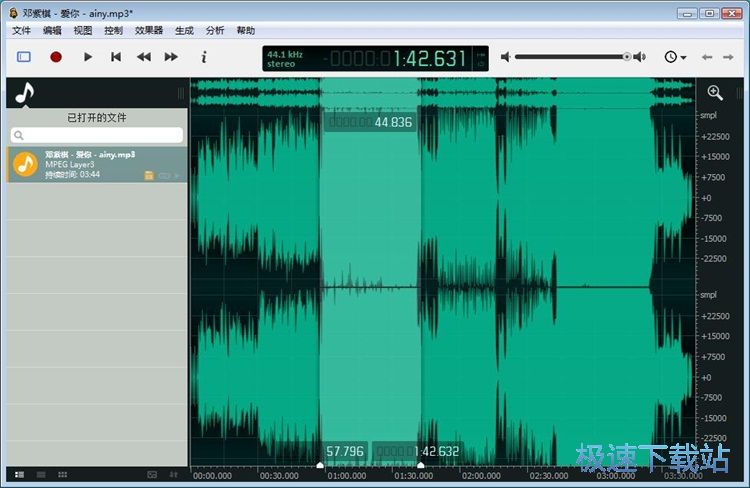Open the 编辑 menu
This screenshot has height=488, width=750.
[x=52, y=31]
